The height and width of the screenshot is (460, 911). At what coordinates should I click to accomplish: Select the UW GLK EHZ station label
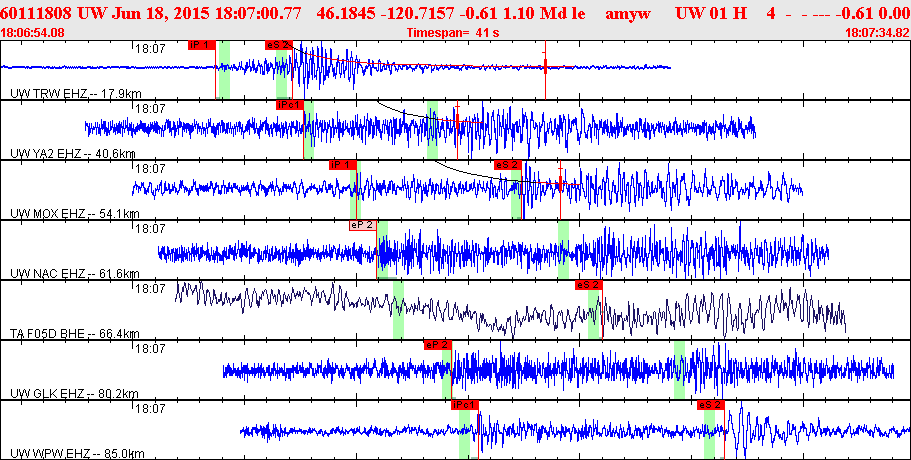click(74, 393)
